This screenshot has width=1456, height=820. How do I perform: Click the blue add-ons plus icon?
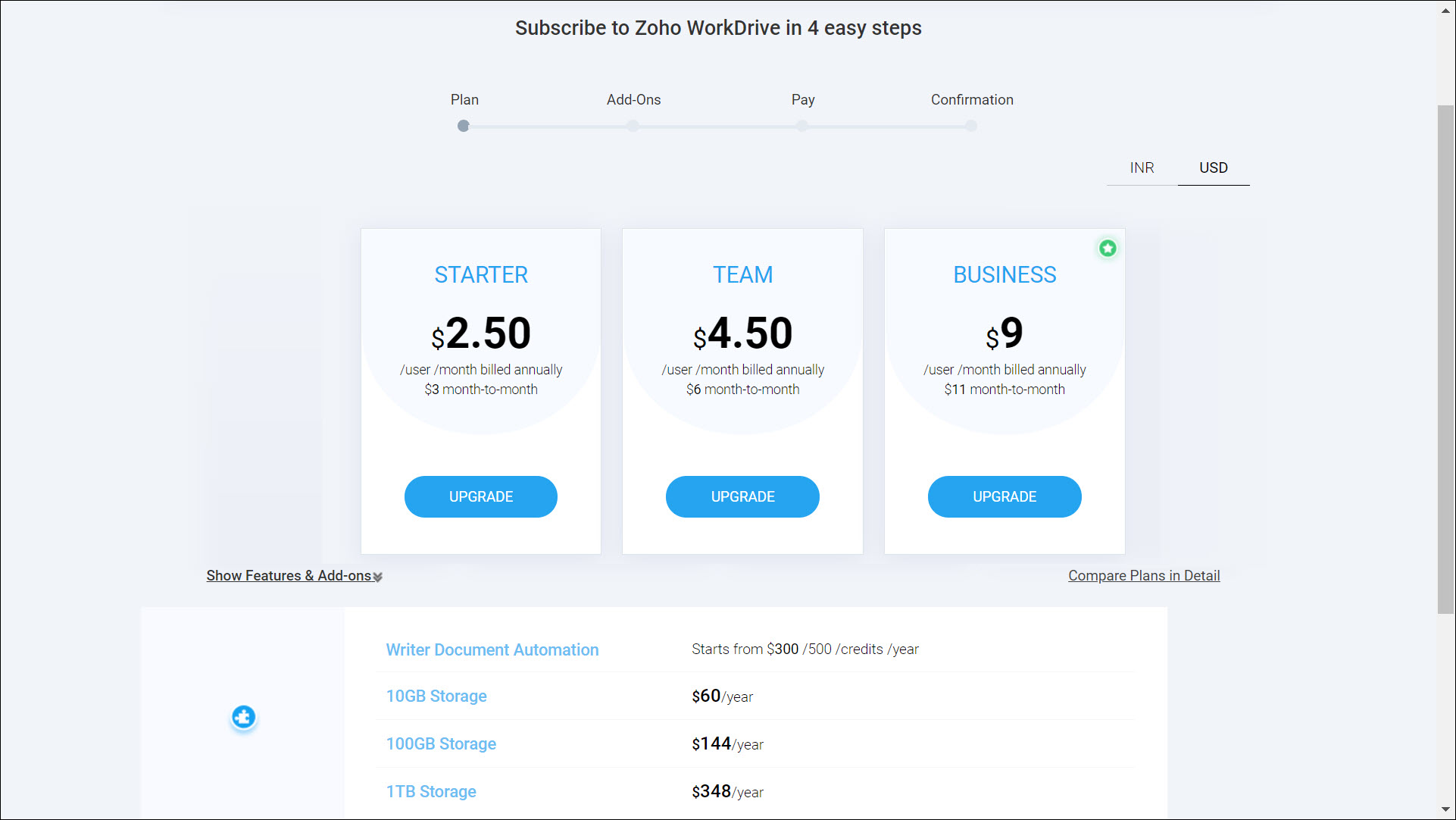pos(243,717)
